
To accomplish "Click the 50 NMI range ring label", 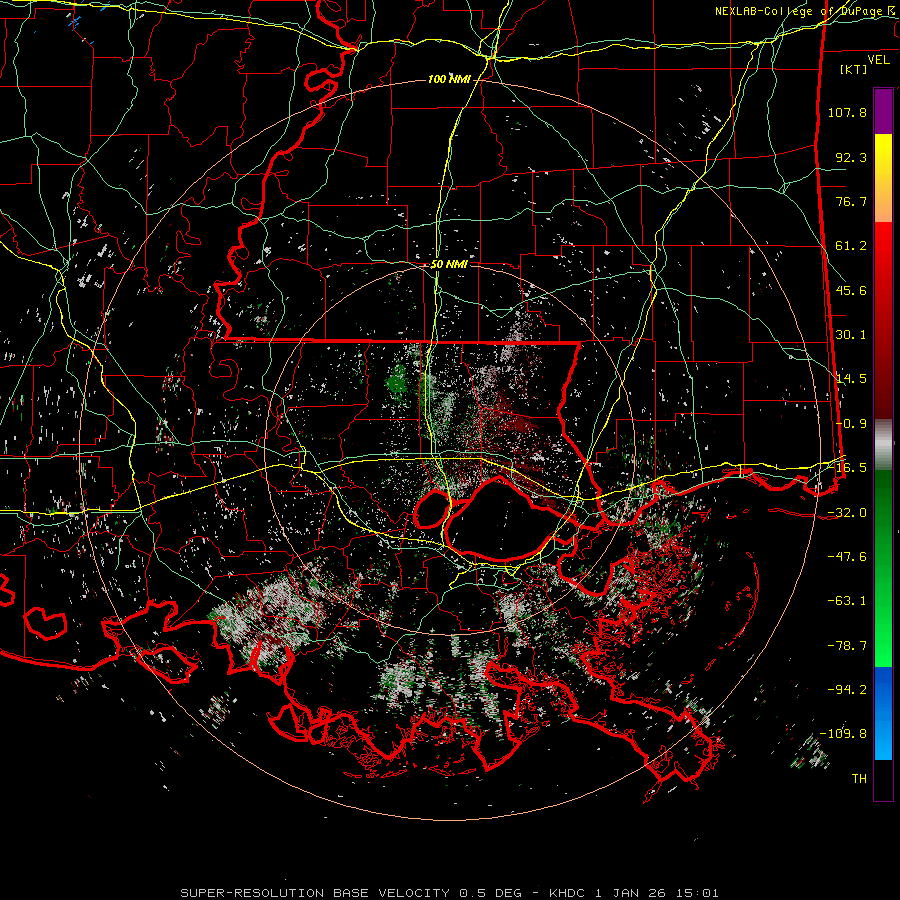I will pyautogui.click(x=449, y=265).
